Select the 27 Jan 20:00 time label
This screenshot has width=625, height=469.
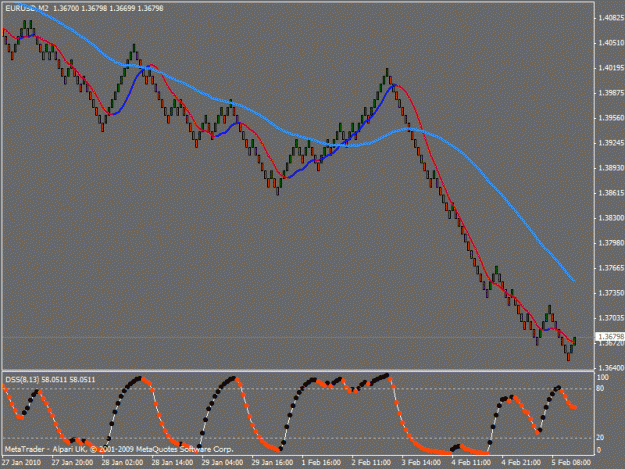pos(72,463)
